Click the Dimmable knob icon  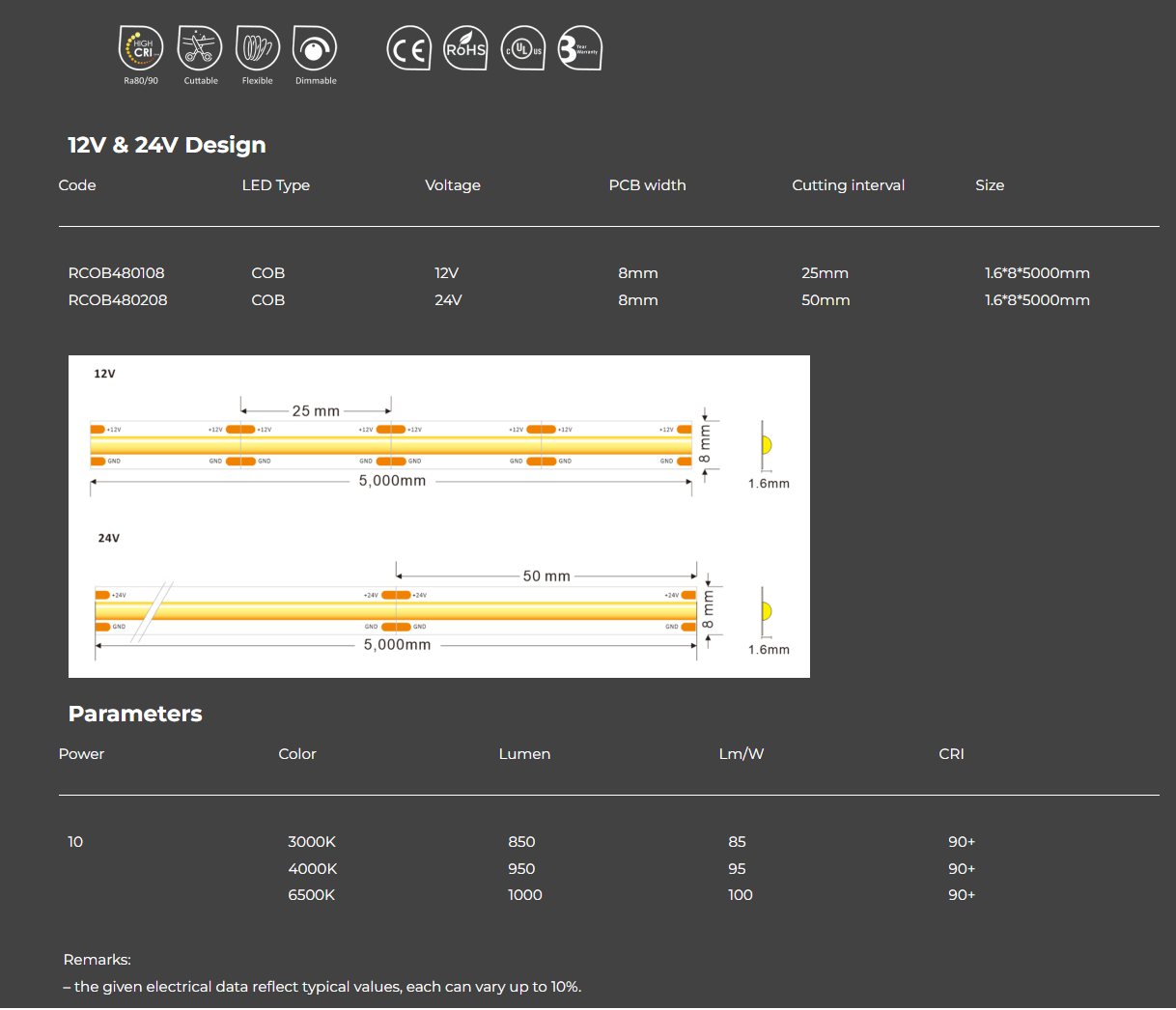point(315,48)
